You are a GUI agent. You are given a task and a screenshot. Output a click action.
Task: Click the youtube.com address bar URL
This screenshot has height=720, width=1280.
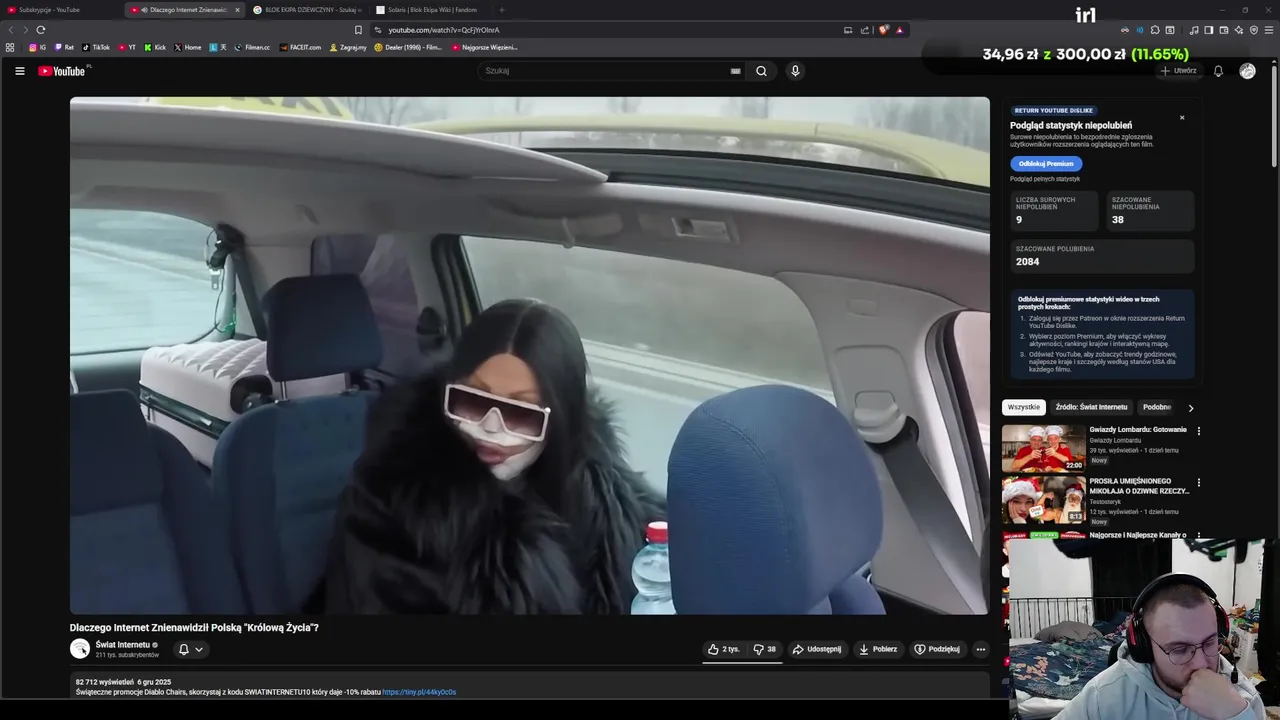click(x=444, y=30)
